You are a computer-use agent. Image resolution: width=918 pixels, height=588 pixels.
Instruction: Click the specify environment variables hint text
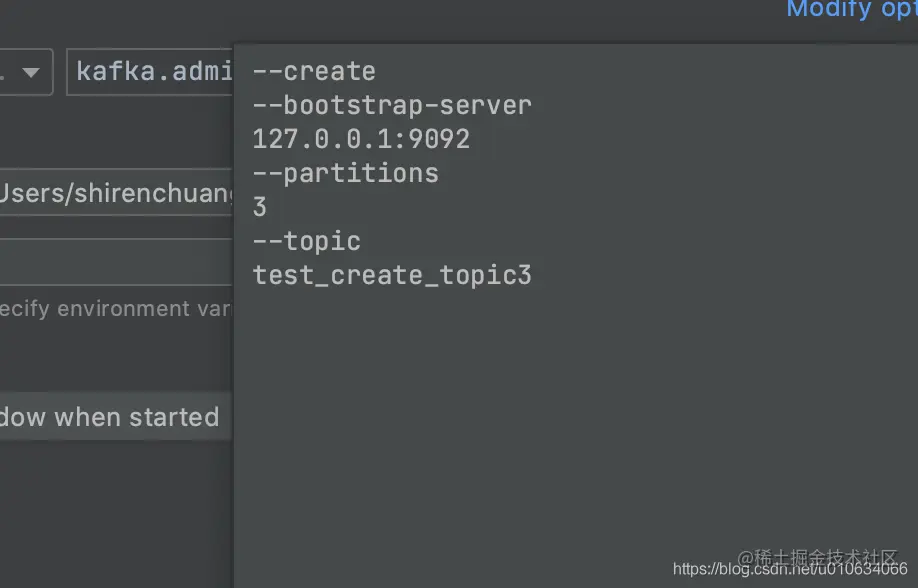(x=115, y=309)
